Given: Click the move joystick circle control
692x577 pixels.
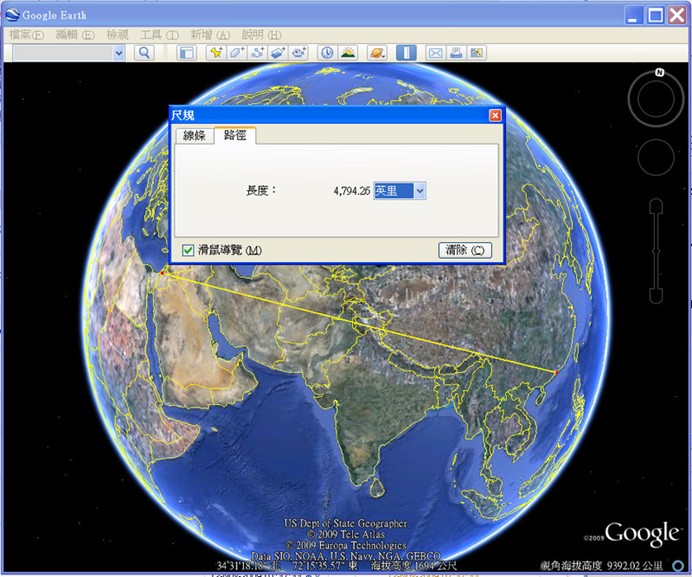Looking at the screenshot, I should 656,157.
